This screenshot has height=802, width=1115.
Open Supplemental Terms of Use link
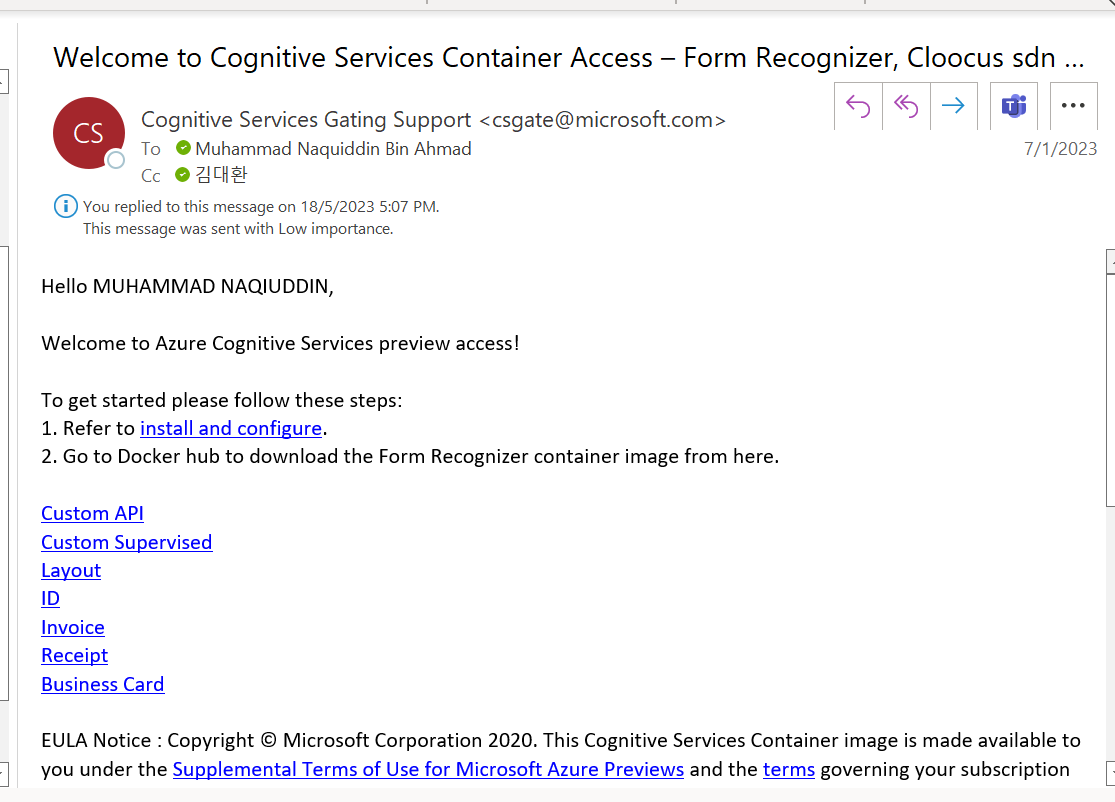coord(428,769)
